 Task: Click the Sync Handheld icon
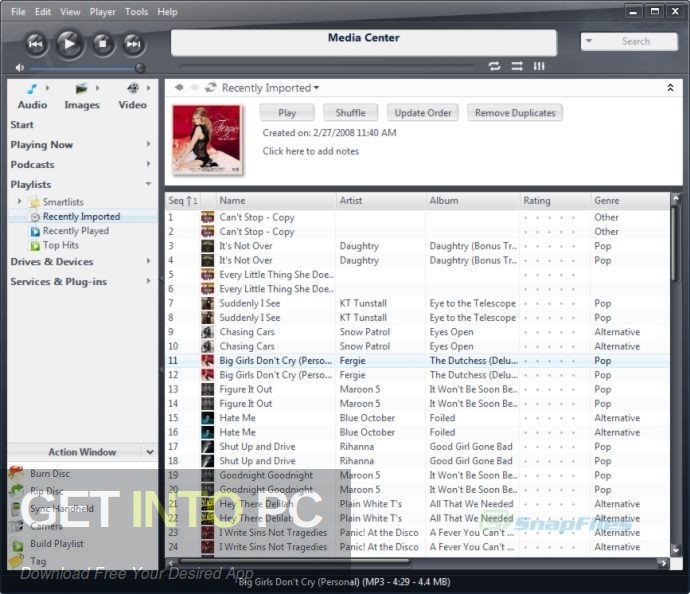16,509
